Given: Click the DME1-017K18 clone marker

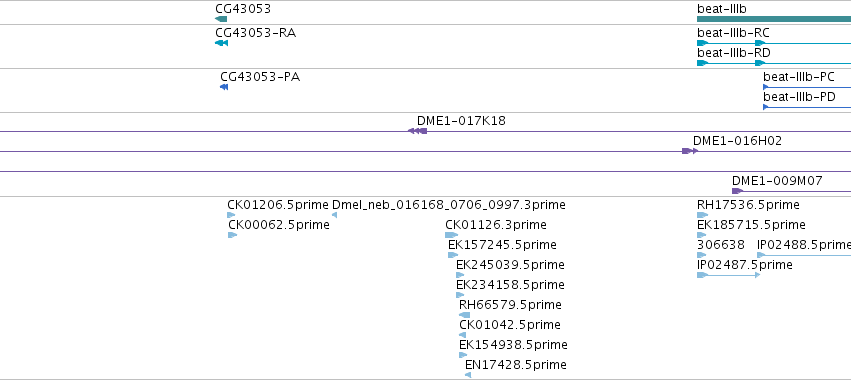Looking at the screenshot, I should [417, 131].
